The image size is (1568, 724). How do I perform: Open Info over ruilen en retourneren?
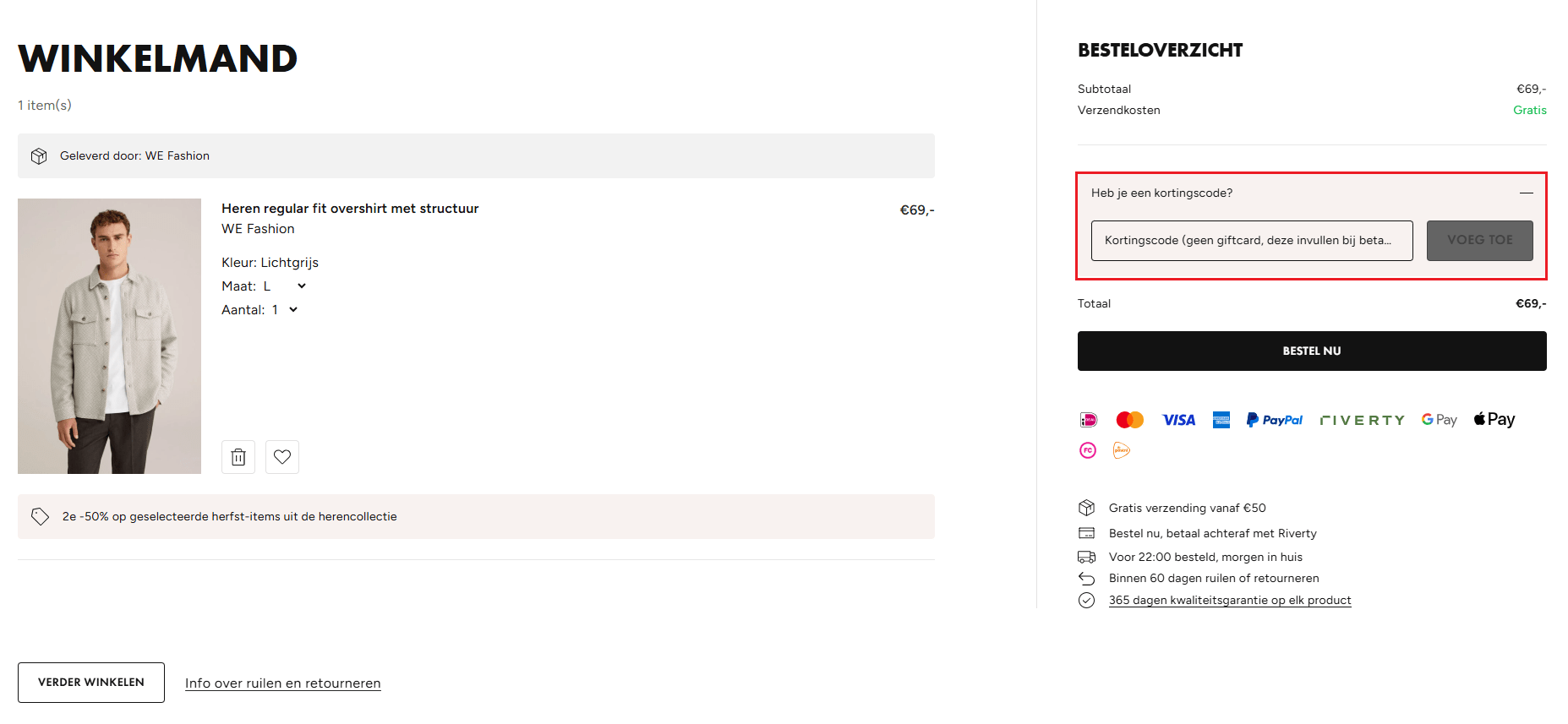pyautogui.click(x=282, y=683)
